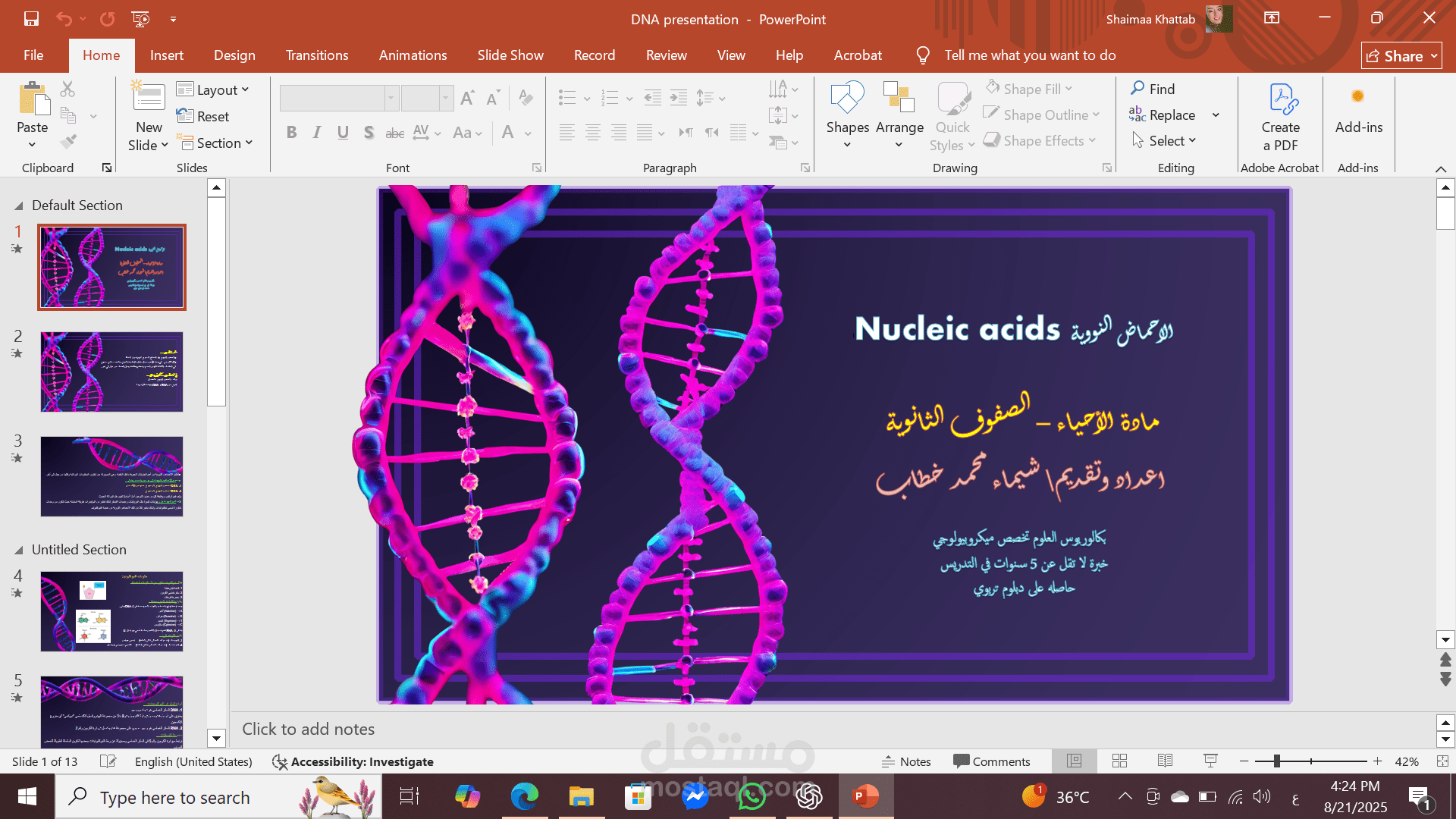Click the Redo repeat icon
The height and width of the screenshot is (819, 1456).
coord(108,19)
